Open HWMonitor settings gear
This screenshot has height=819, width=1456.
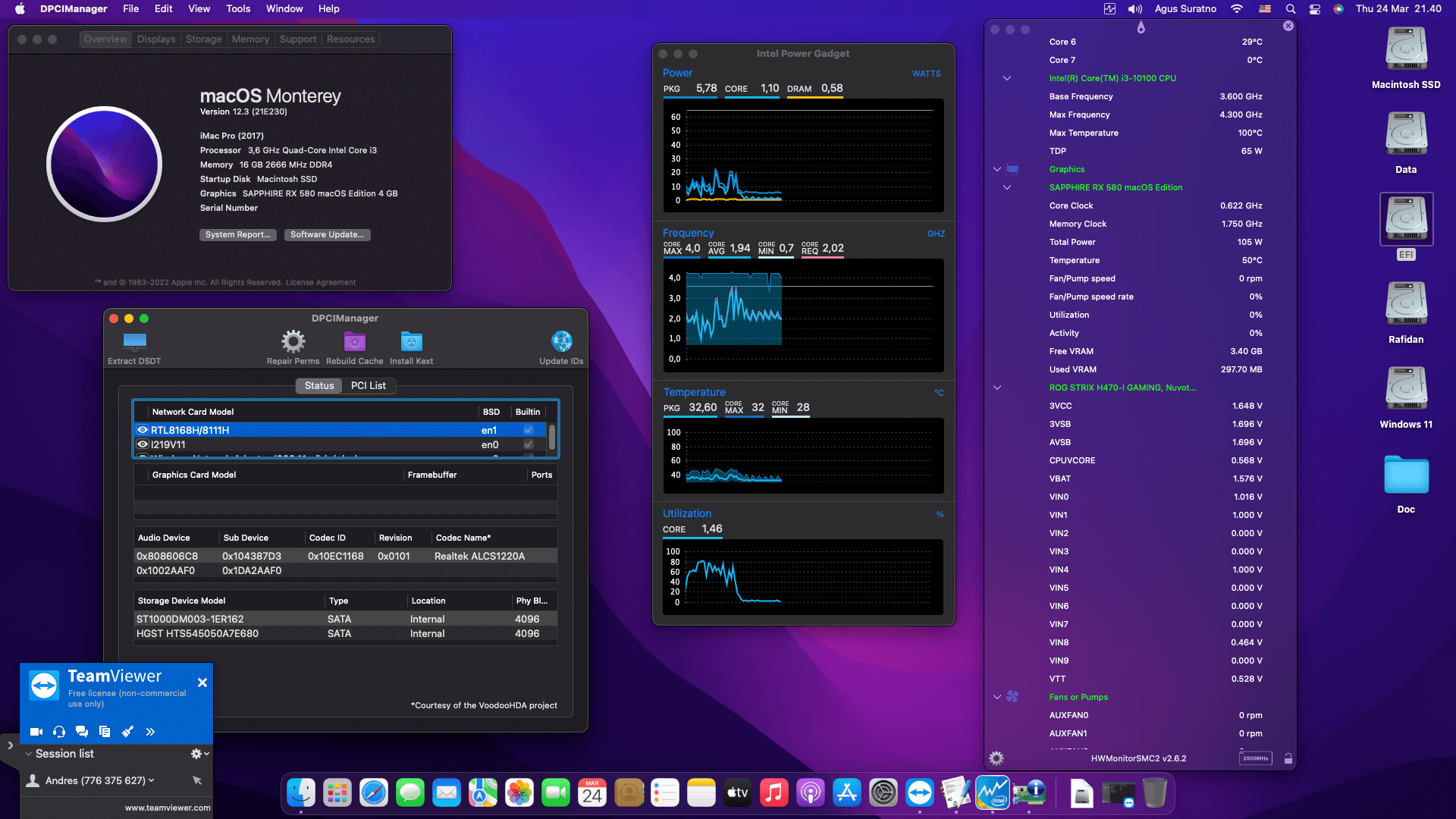996,758
